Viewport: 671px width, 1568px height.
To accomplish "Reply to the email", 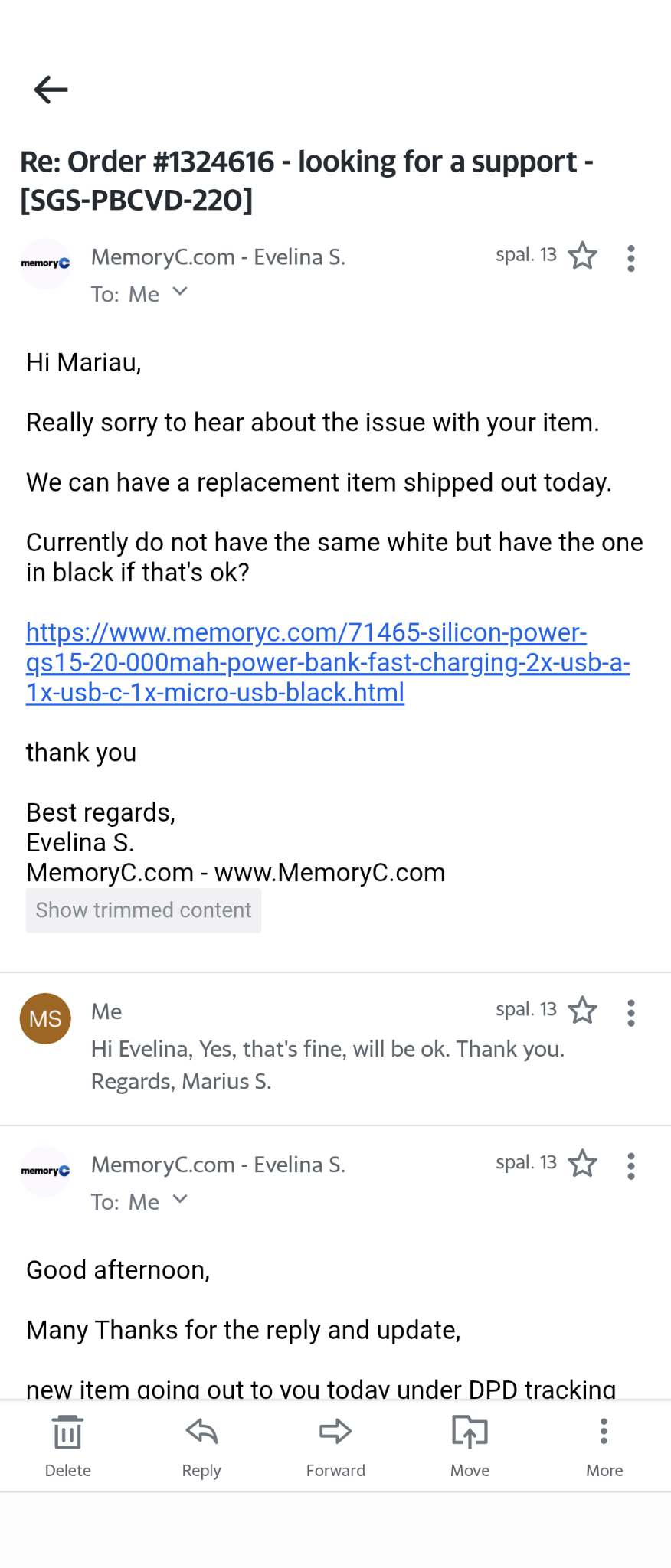I will tap(201, 1445).
